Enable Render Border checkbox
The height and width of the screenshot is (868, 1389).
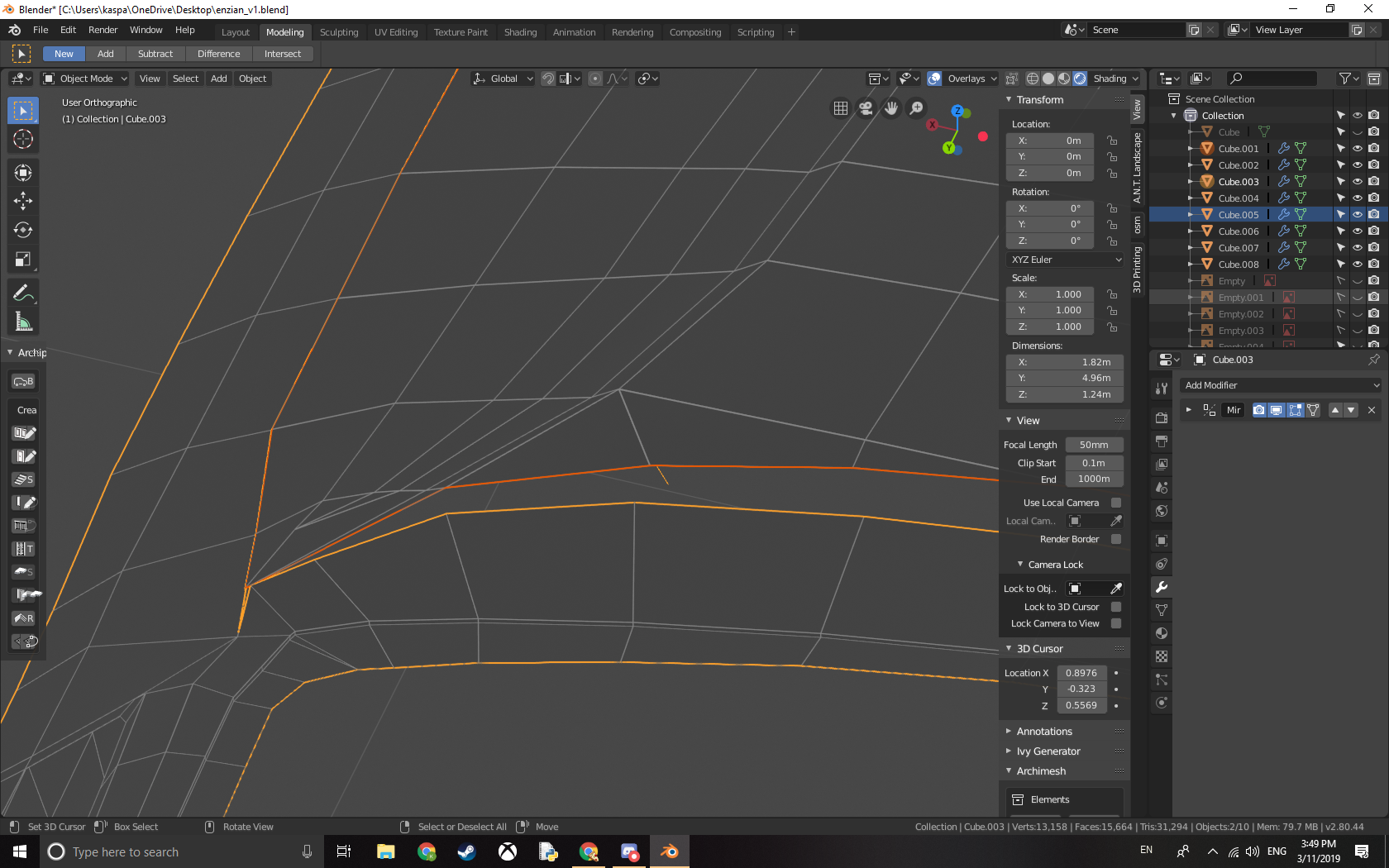(x=1116, y=539)
